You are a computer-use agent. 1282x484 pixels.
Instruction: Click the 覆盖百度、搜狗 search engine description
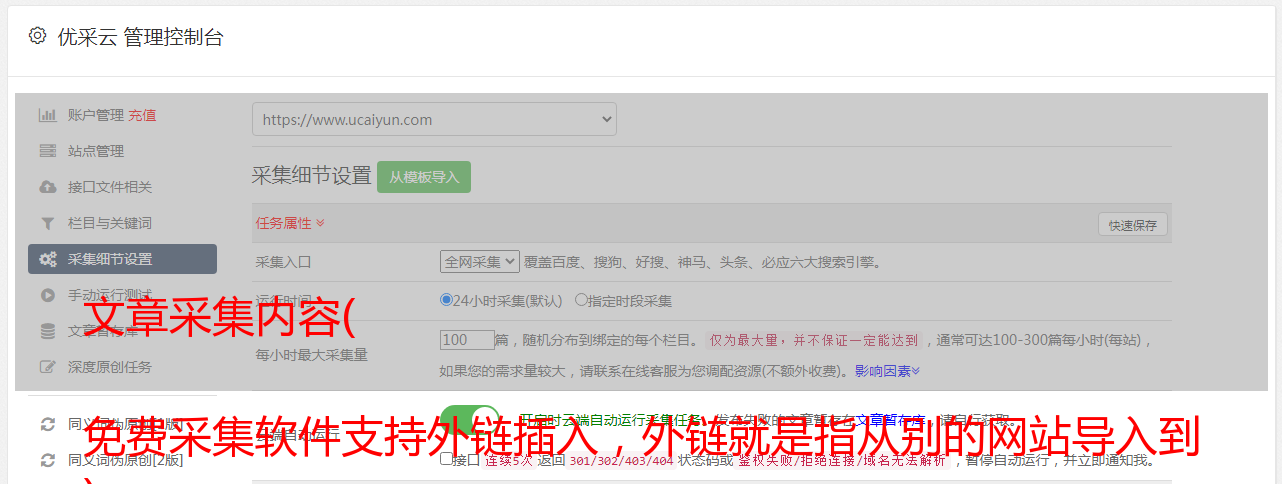click(702, 262)
